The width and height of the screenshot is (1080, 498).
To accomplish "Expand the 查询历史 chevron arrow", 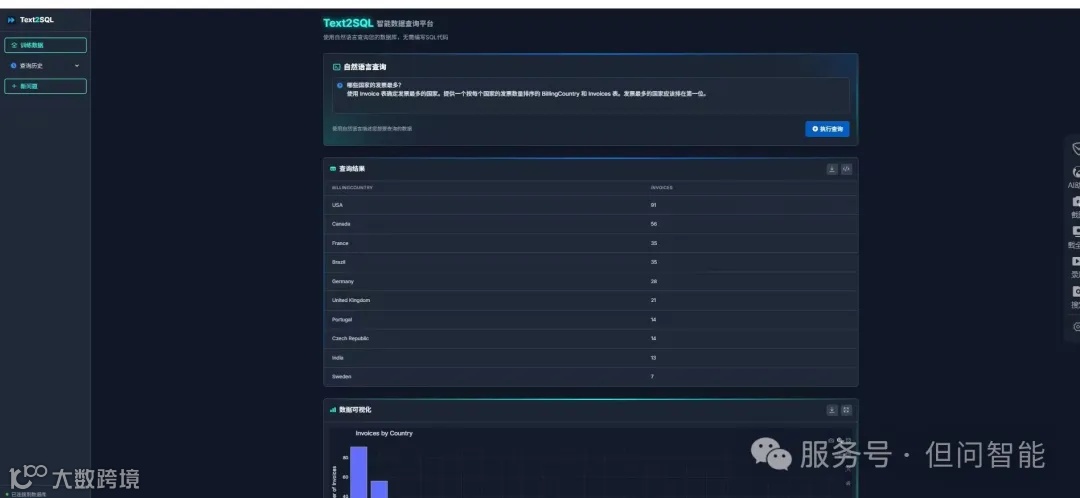I will click(x=76, y=65).
